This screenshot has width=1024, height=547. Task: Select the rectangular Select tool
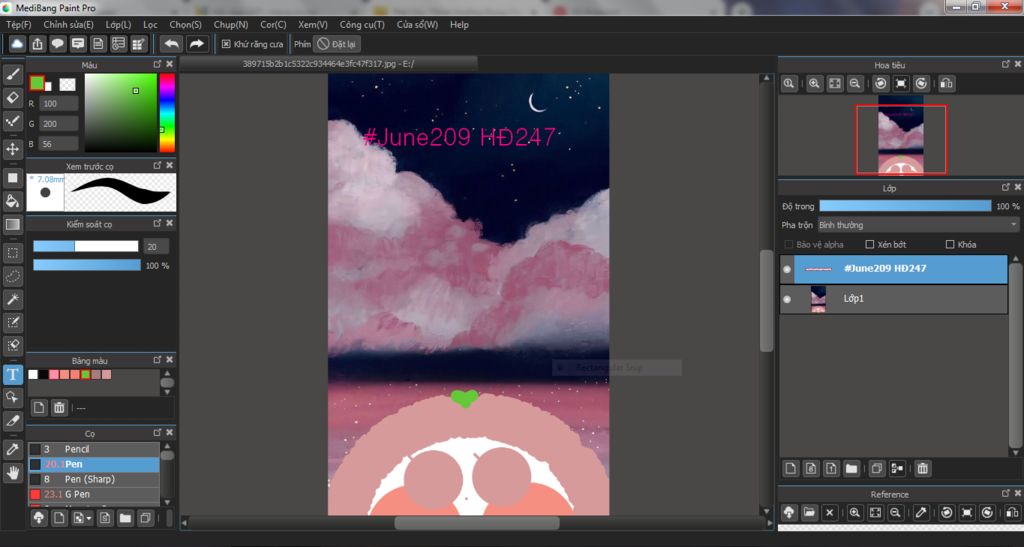[12, 253]
